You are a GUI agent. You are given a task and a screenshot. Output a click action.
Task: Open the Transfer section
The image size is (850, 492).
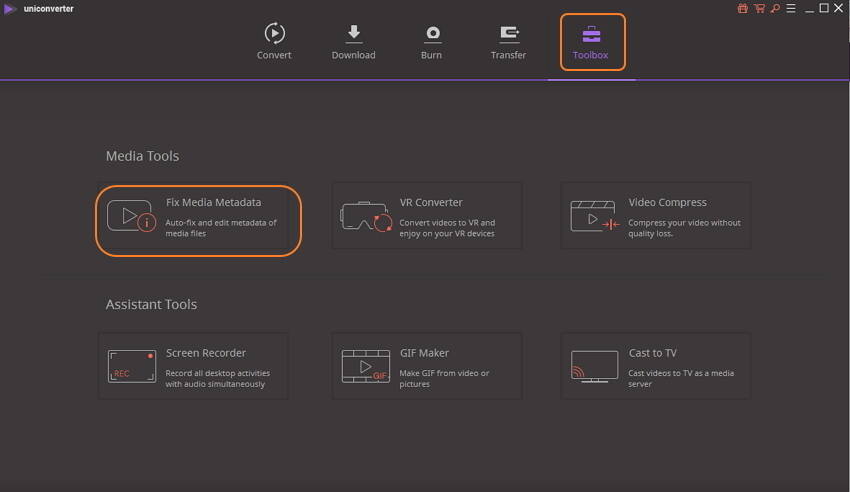coord(508,42)
